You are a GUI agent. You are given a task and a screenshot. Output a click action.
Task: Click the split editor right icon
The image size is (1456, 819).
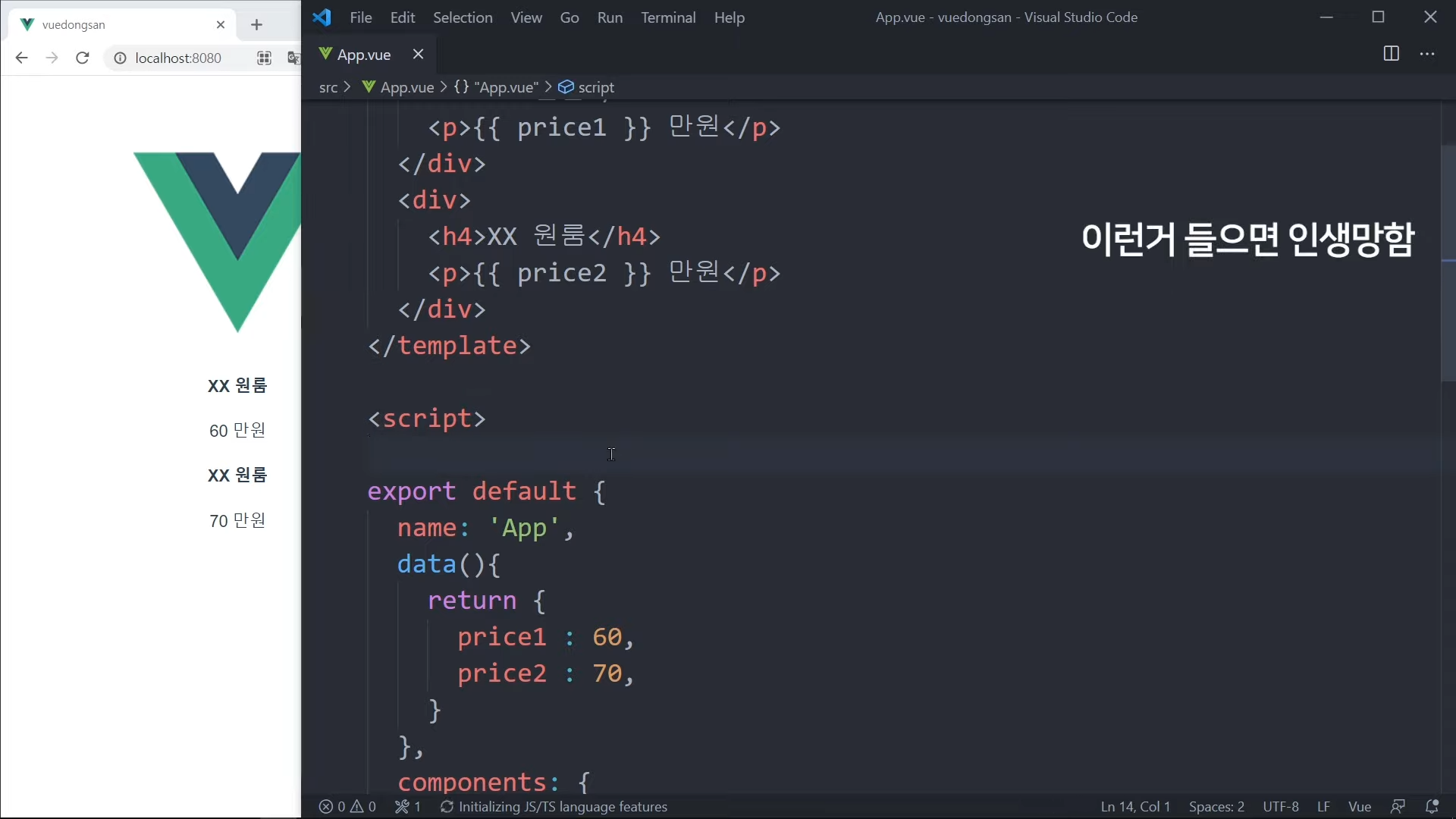(x=1391, y=54)
